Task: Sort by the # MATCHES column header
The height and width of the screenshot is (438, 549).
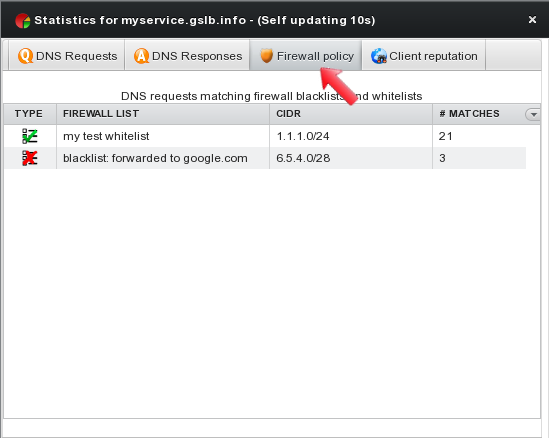Action: tap(479, 114)
